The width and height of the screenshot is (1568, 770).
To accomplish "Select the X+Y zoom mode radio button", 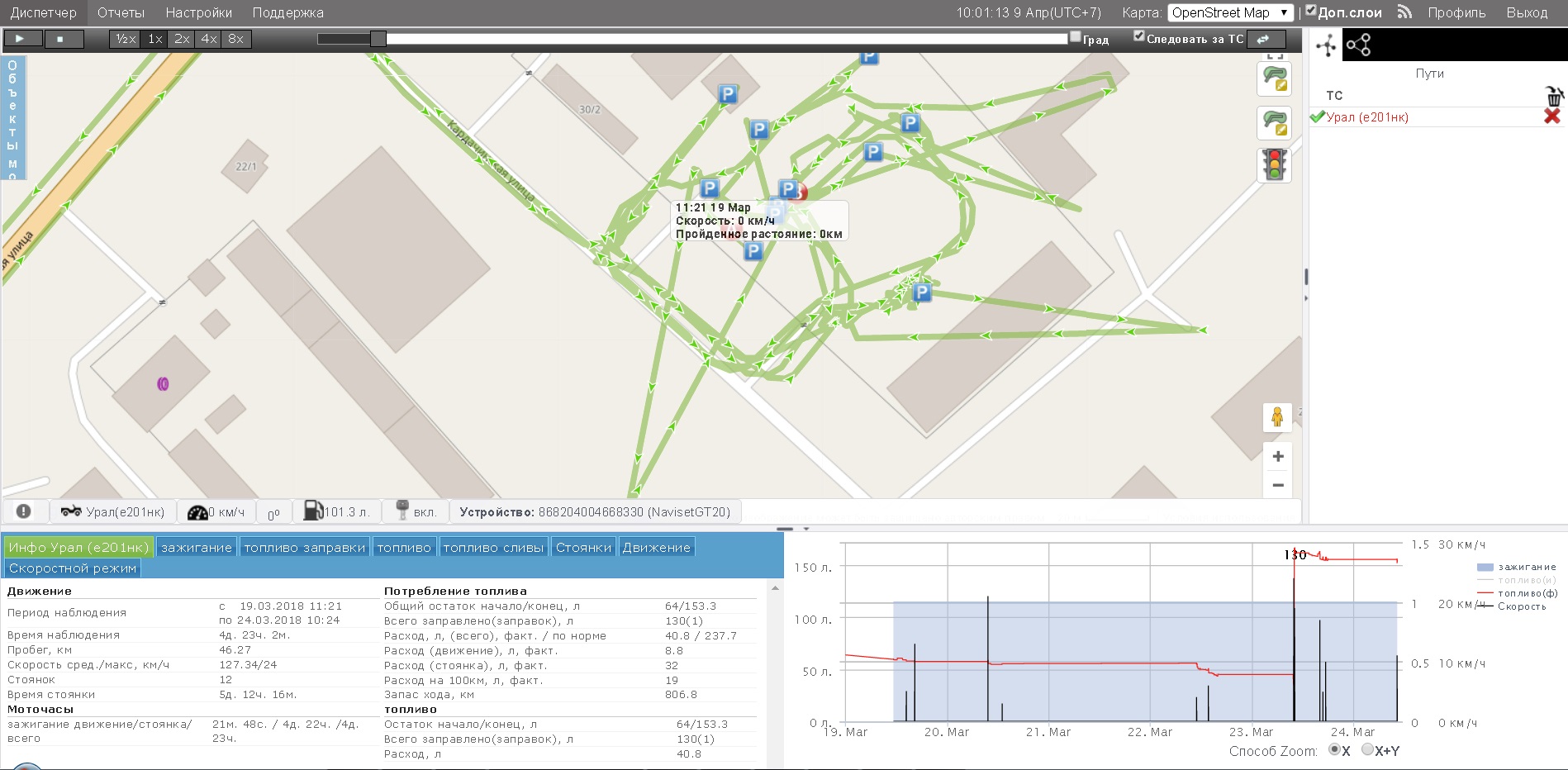I will click(1367, 750).
